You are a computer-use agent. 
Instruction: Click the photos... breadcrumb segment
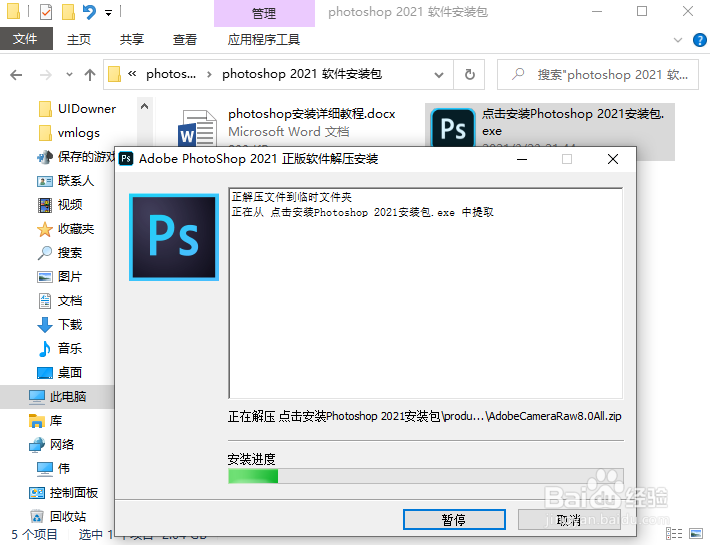[x=171, y=74]
